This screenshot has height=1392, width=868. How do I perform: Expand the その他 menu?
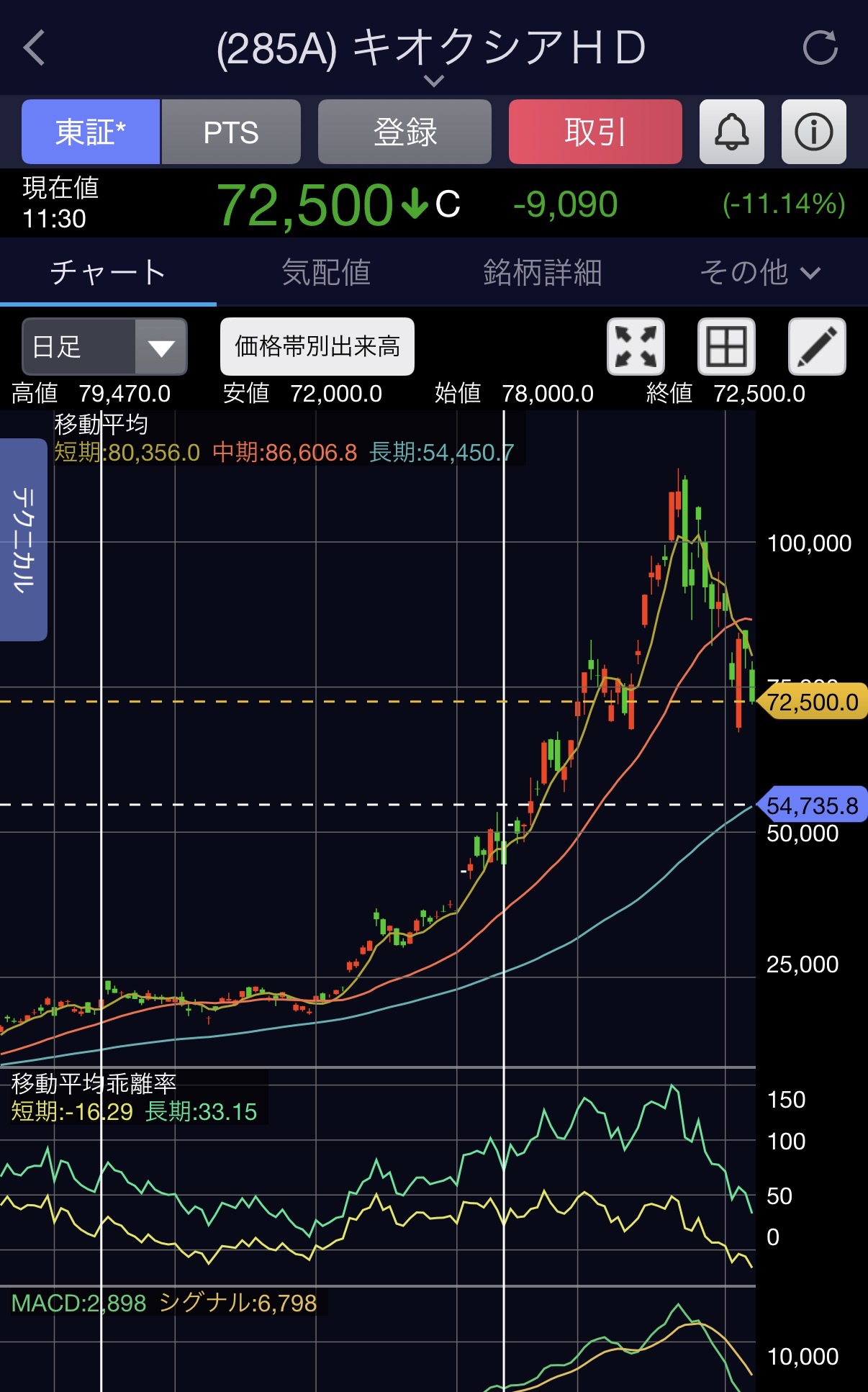pos(759,272)
